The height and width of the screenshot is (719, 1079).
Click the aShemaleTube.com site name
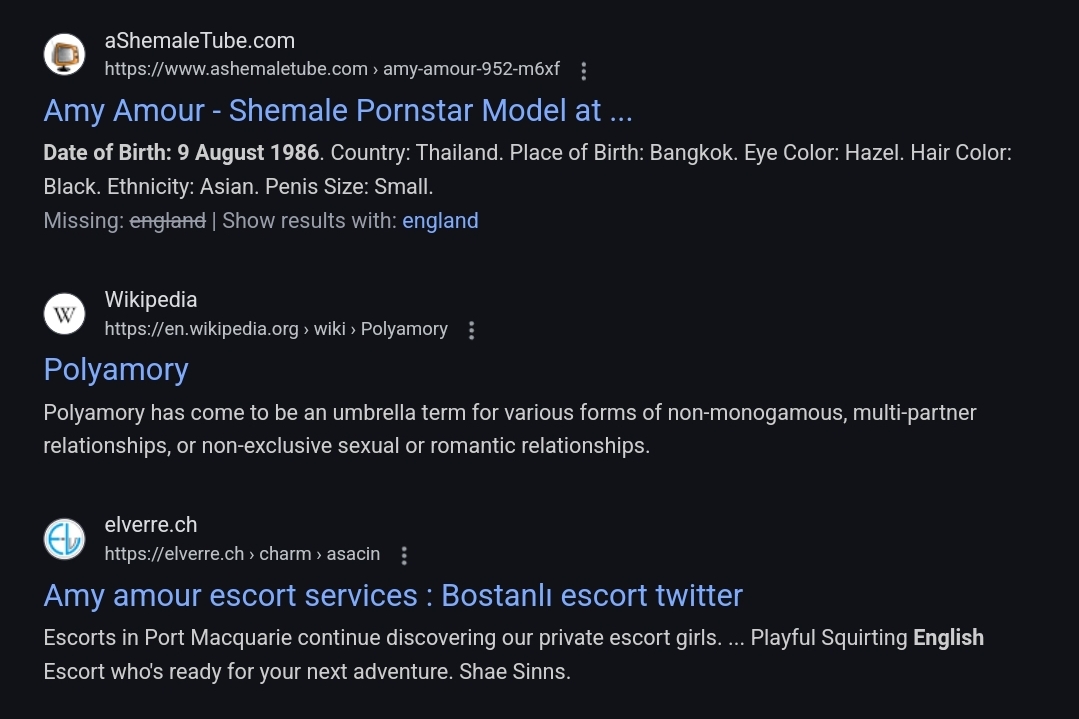200,41
